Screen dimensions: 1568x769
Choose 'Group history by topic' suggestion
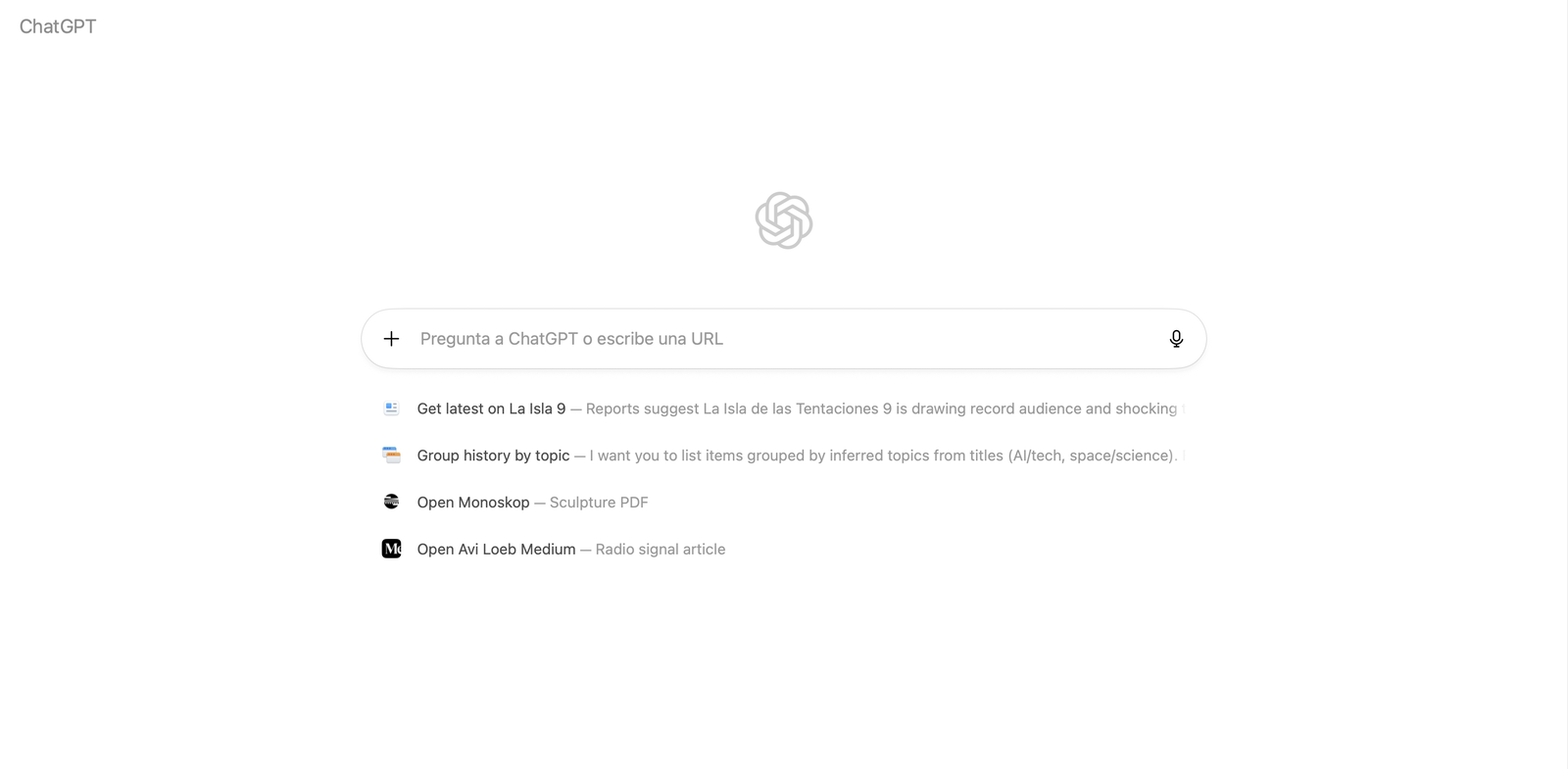click(493, 456)
